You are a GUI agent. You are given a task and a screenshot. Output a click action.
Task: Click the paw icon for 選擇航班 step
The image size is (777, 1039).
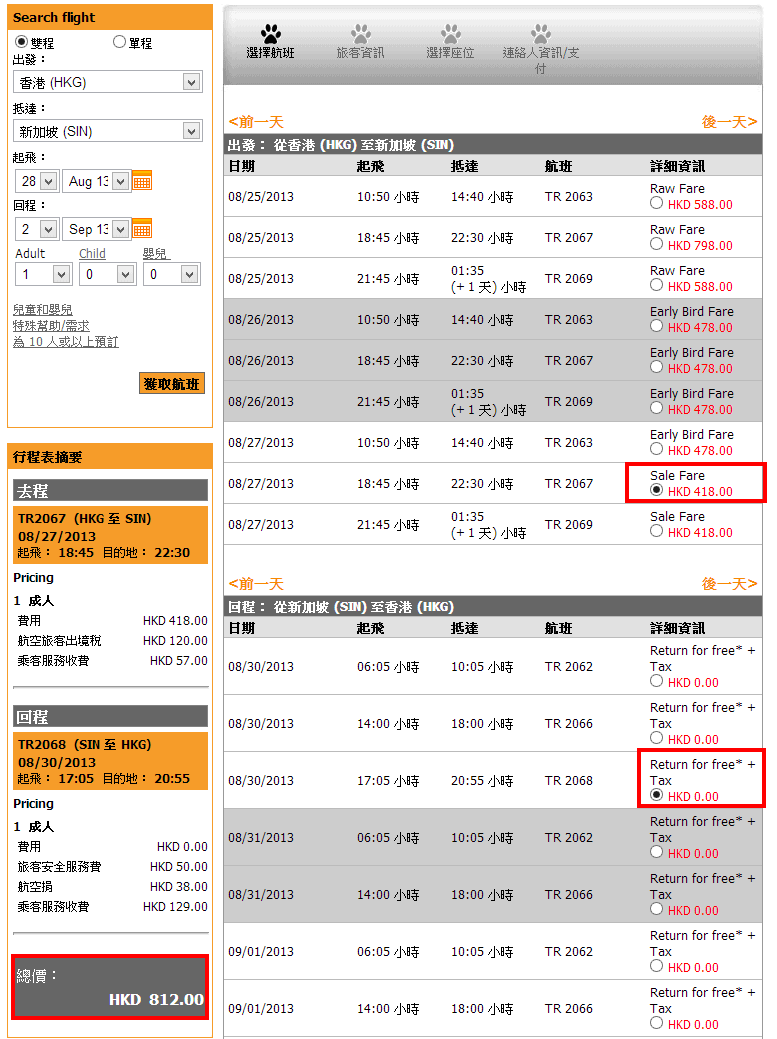(270, 35)
